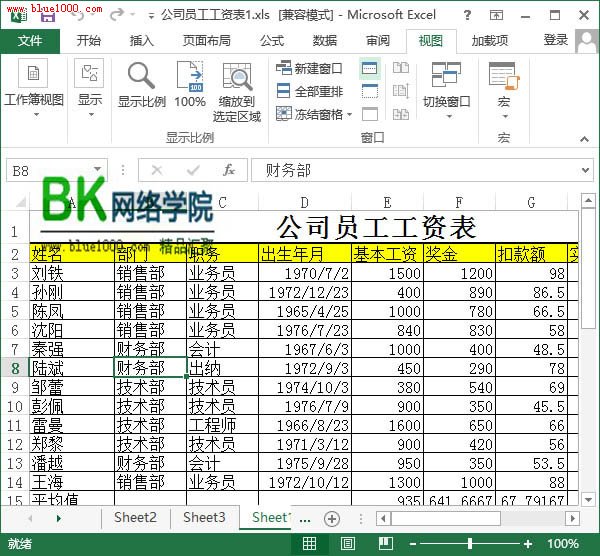Click the Insert Function fx icon

[x=229, y=170]
